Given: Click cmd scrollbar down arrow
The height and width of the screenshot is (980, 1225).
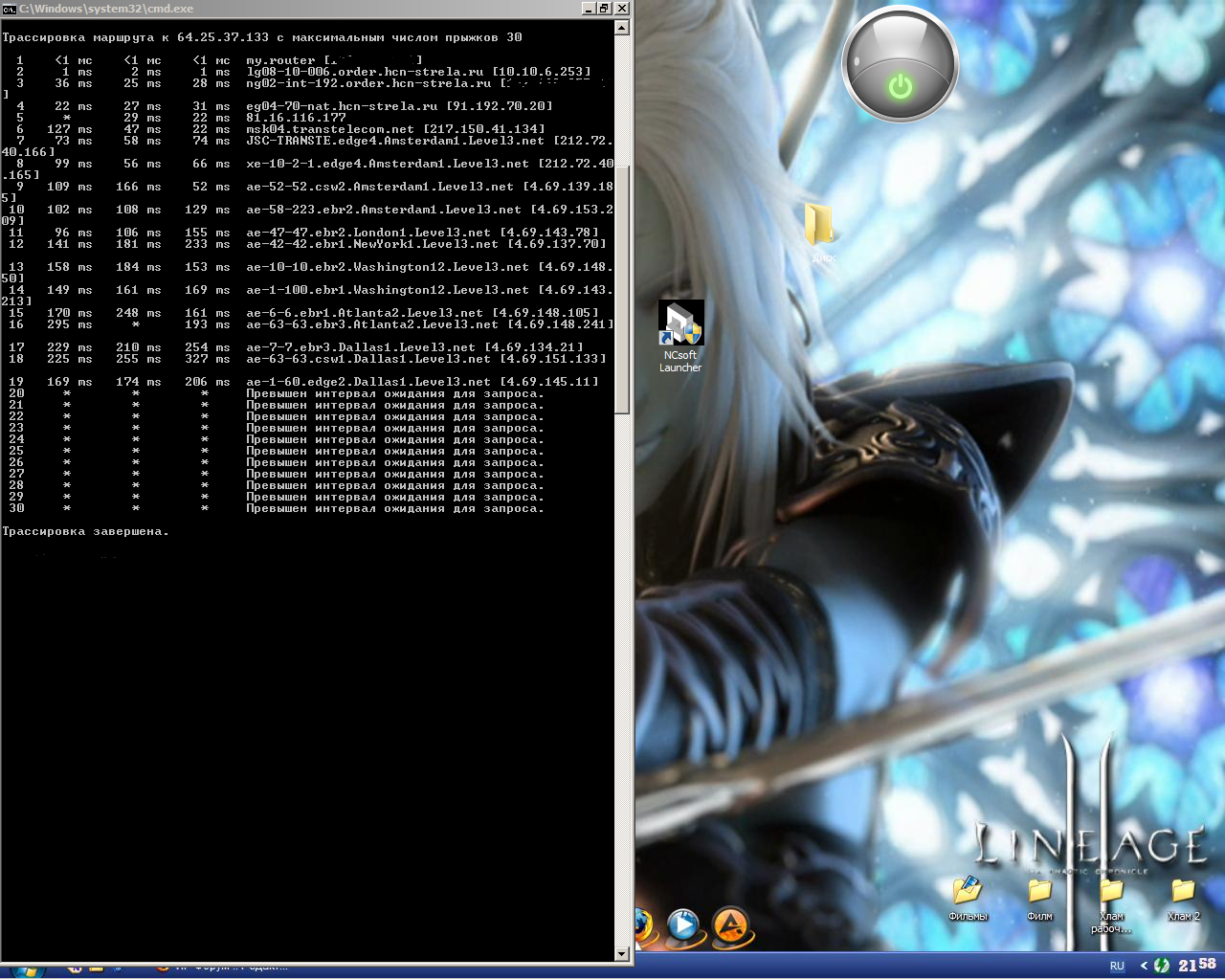Looking at the screenshot, I should coord(622,953).
